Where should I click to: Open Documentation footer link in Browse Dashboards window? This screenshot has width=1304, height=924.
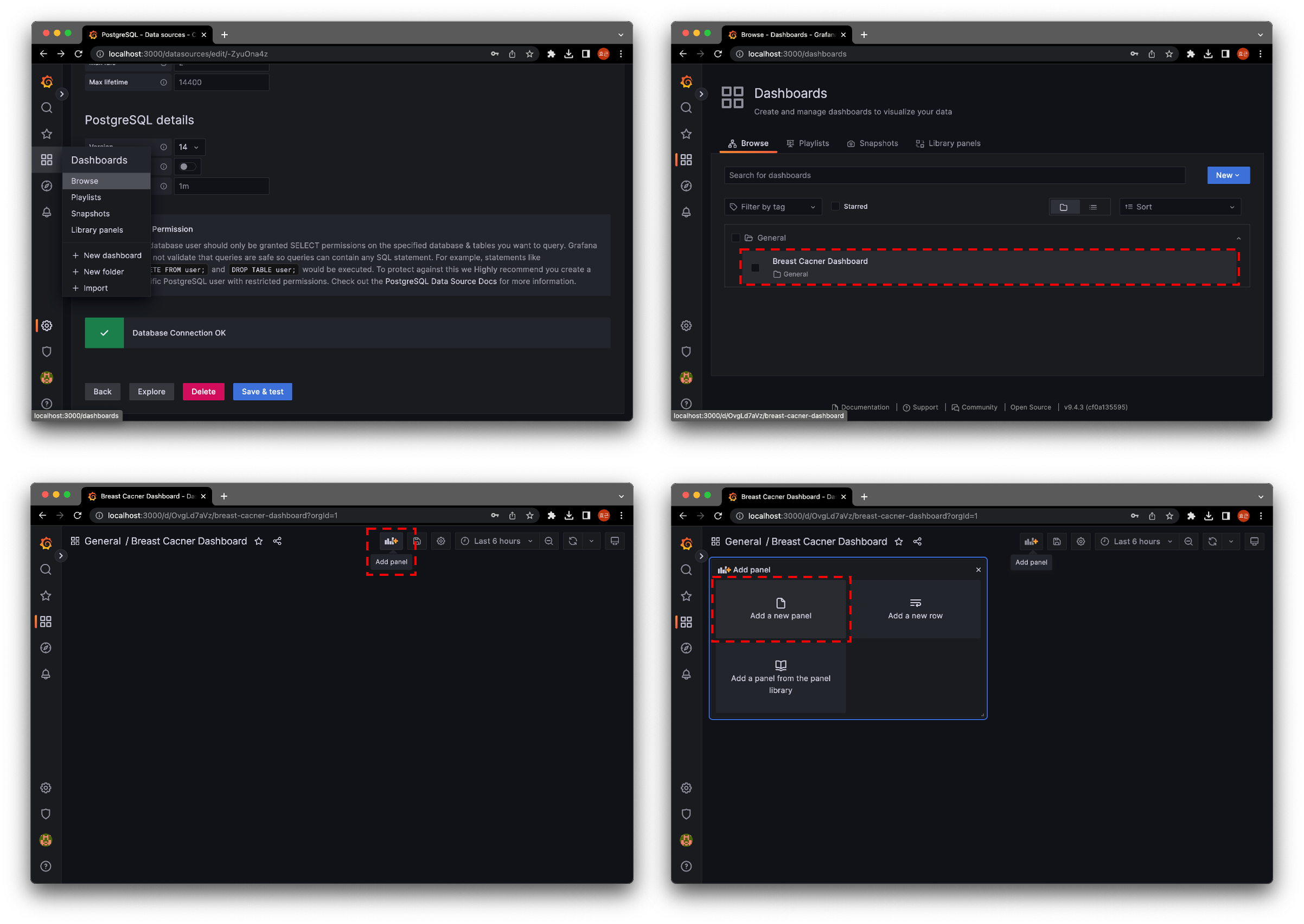861,407
